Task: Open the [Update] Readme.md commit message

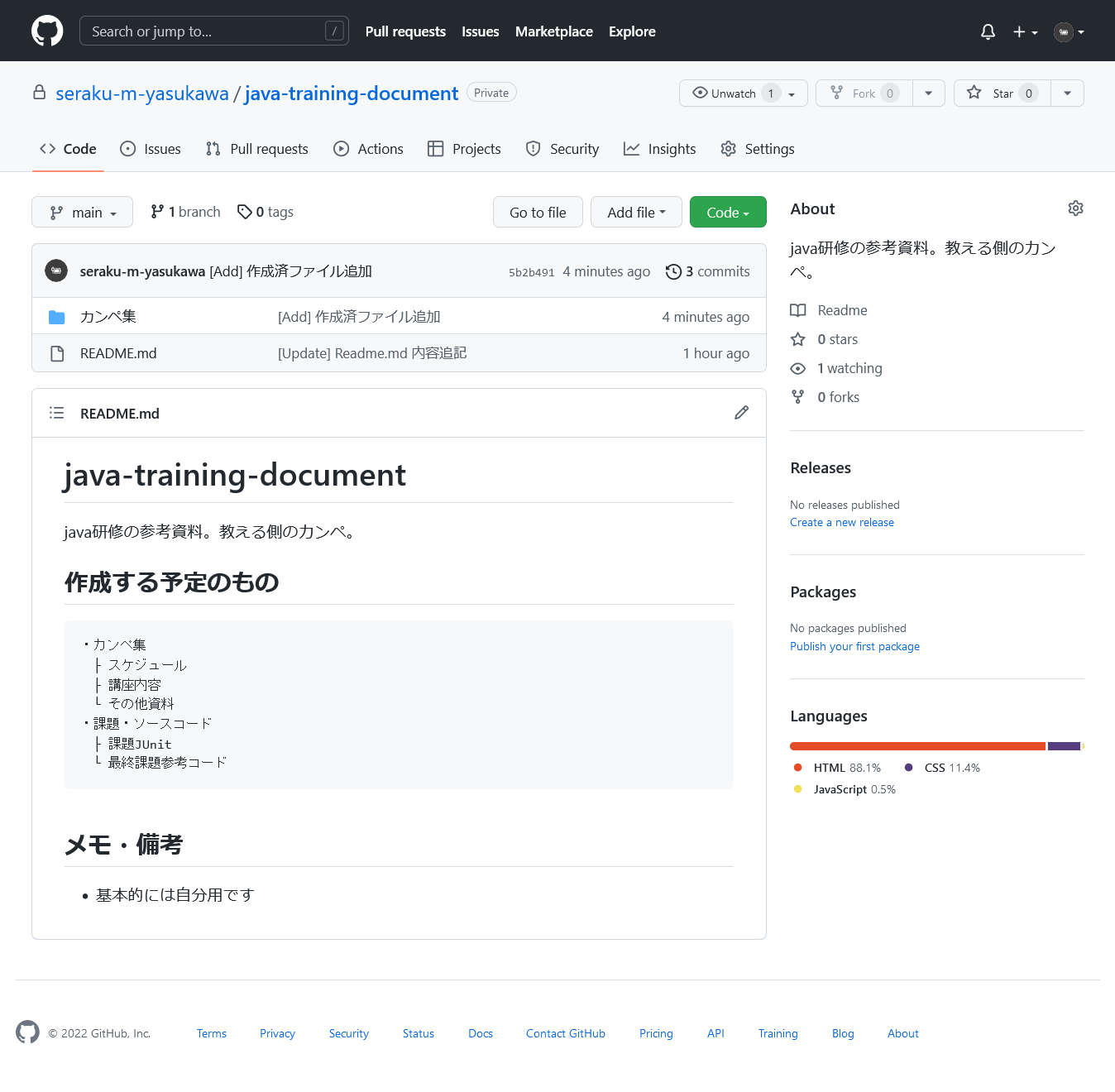Action: [372, 353]
